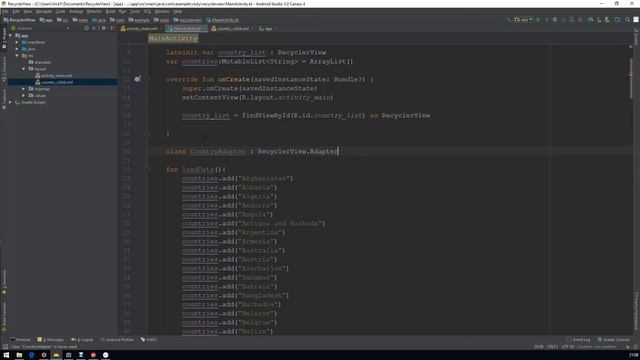The height and width of the screenshot is (360, 640).
Task: Open the Analyze menu
Action: click(x=76, y=11)
